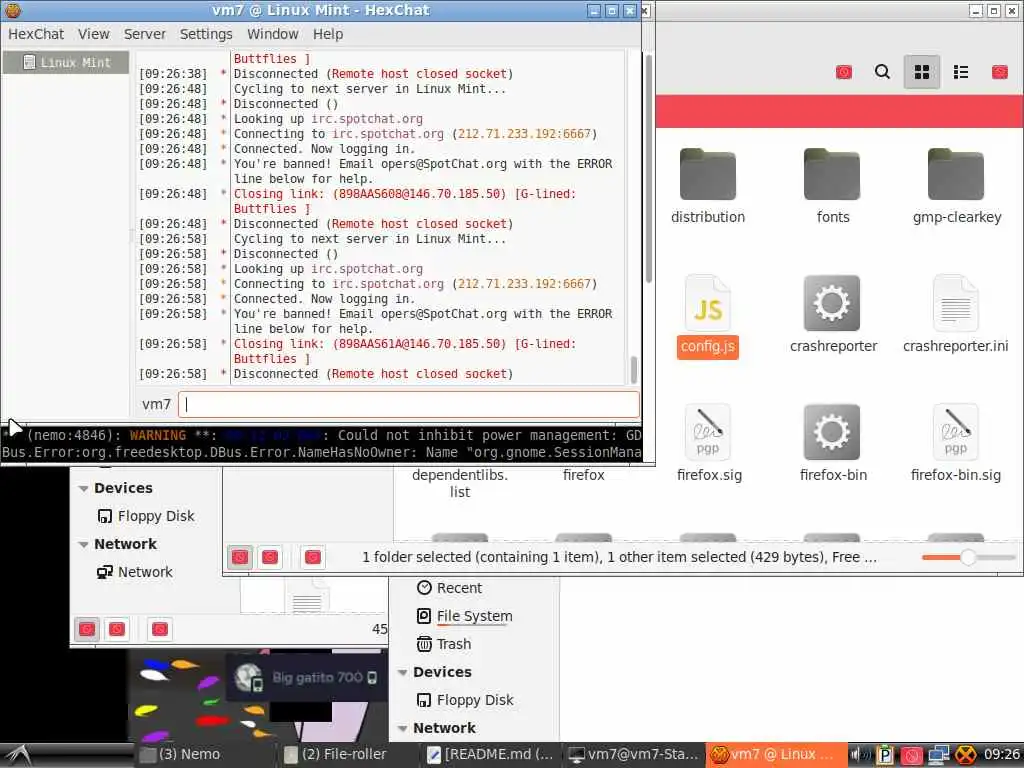Switch Nemo to icon grid view
The image size is (1024, 768).
point(921,72)
